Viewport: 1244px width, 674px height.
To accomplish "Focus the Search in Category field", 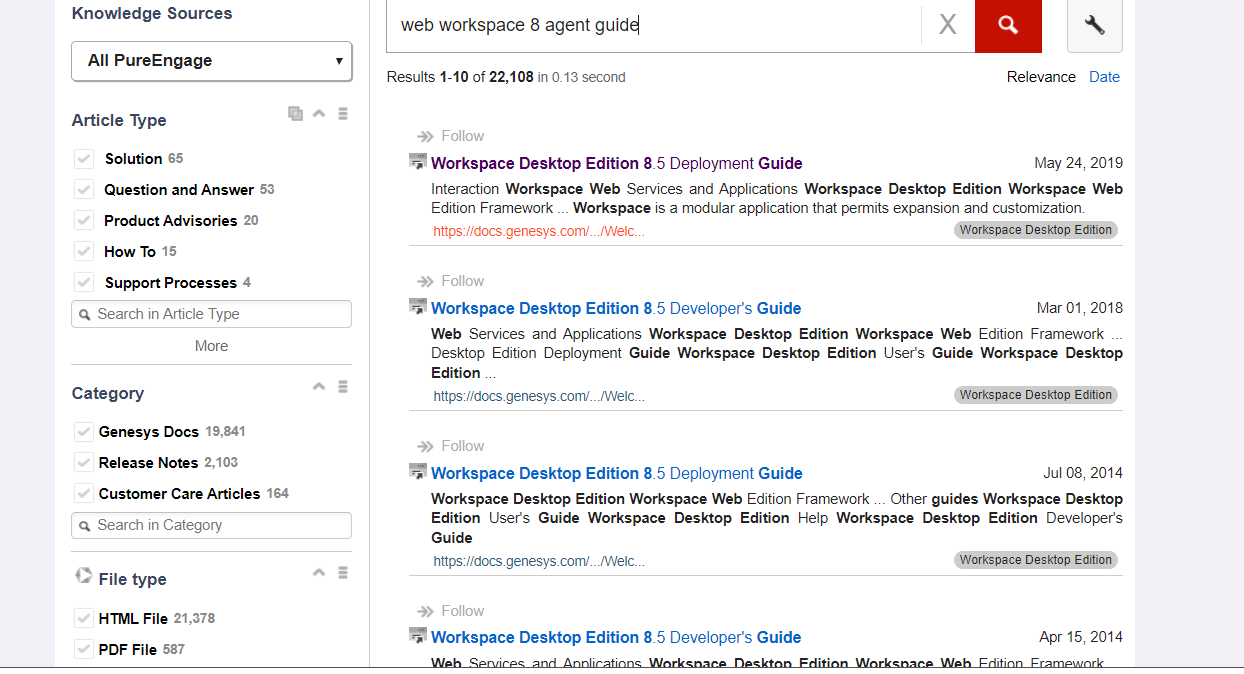I will pyautogui.click(x=211, y=525).
